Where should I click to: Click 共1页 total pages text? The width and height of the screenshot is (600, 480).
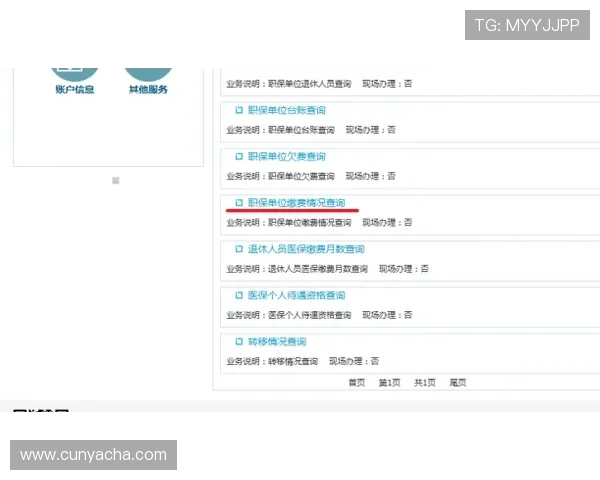pyautogui.click(x=425, y=383)
